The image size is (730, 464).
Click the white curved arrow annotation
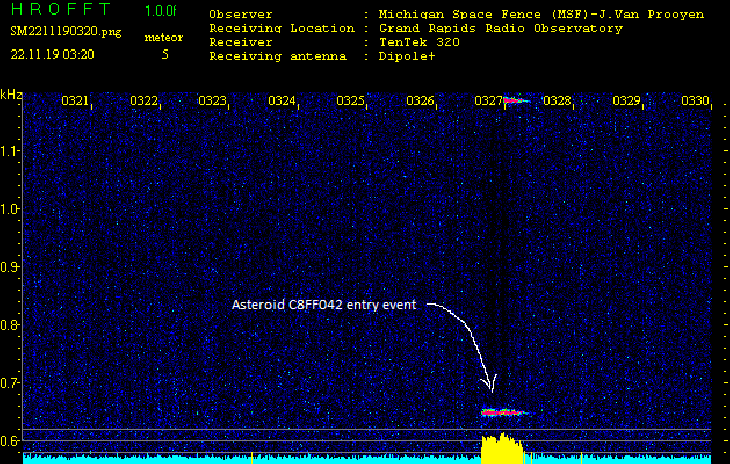pyautogui.click(x=470, y=335)
